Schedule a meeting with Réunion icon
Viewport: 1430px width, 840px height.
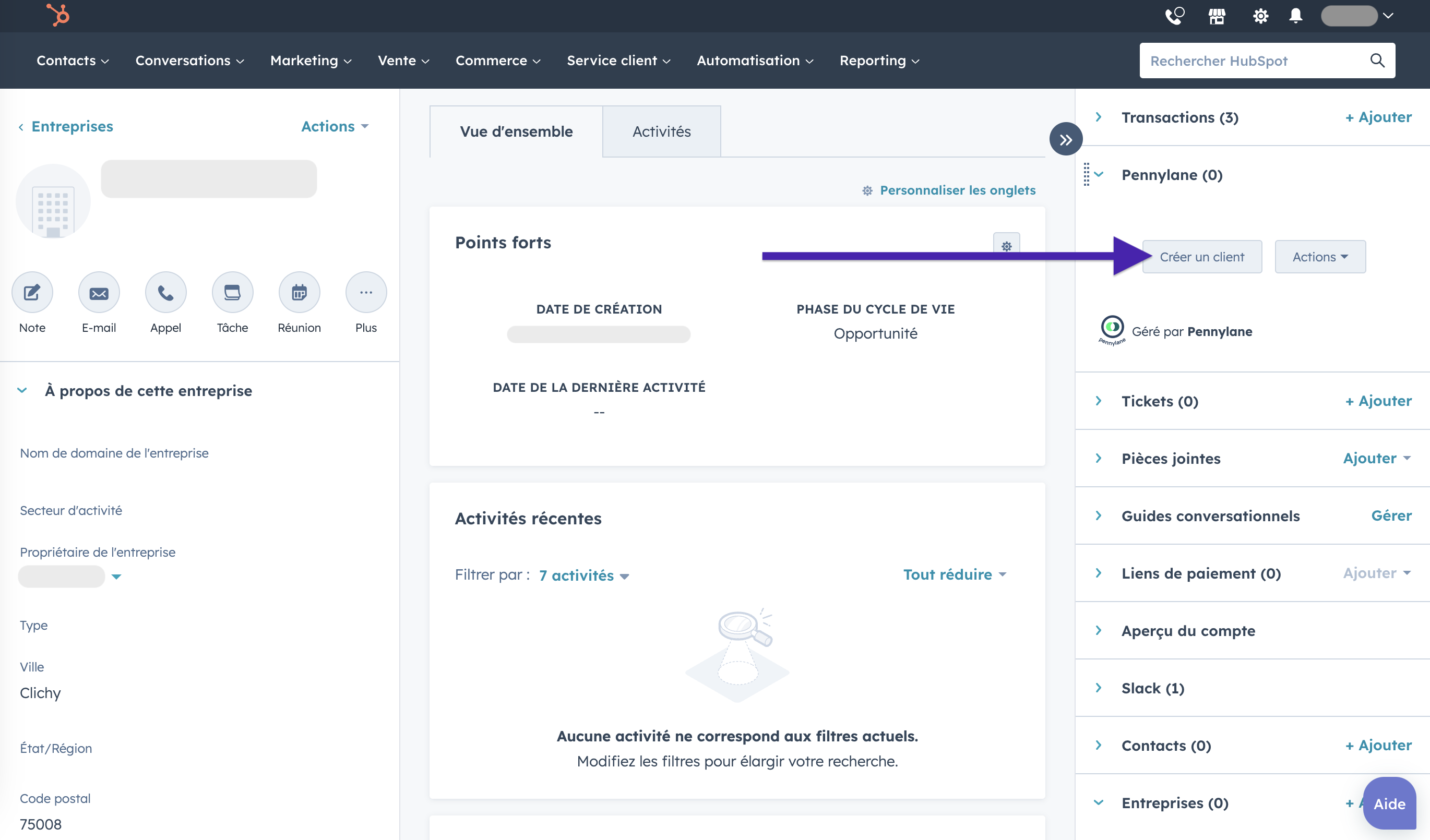(x=299, y=293)
